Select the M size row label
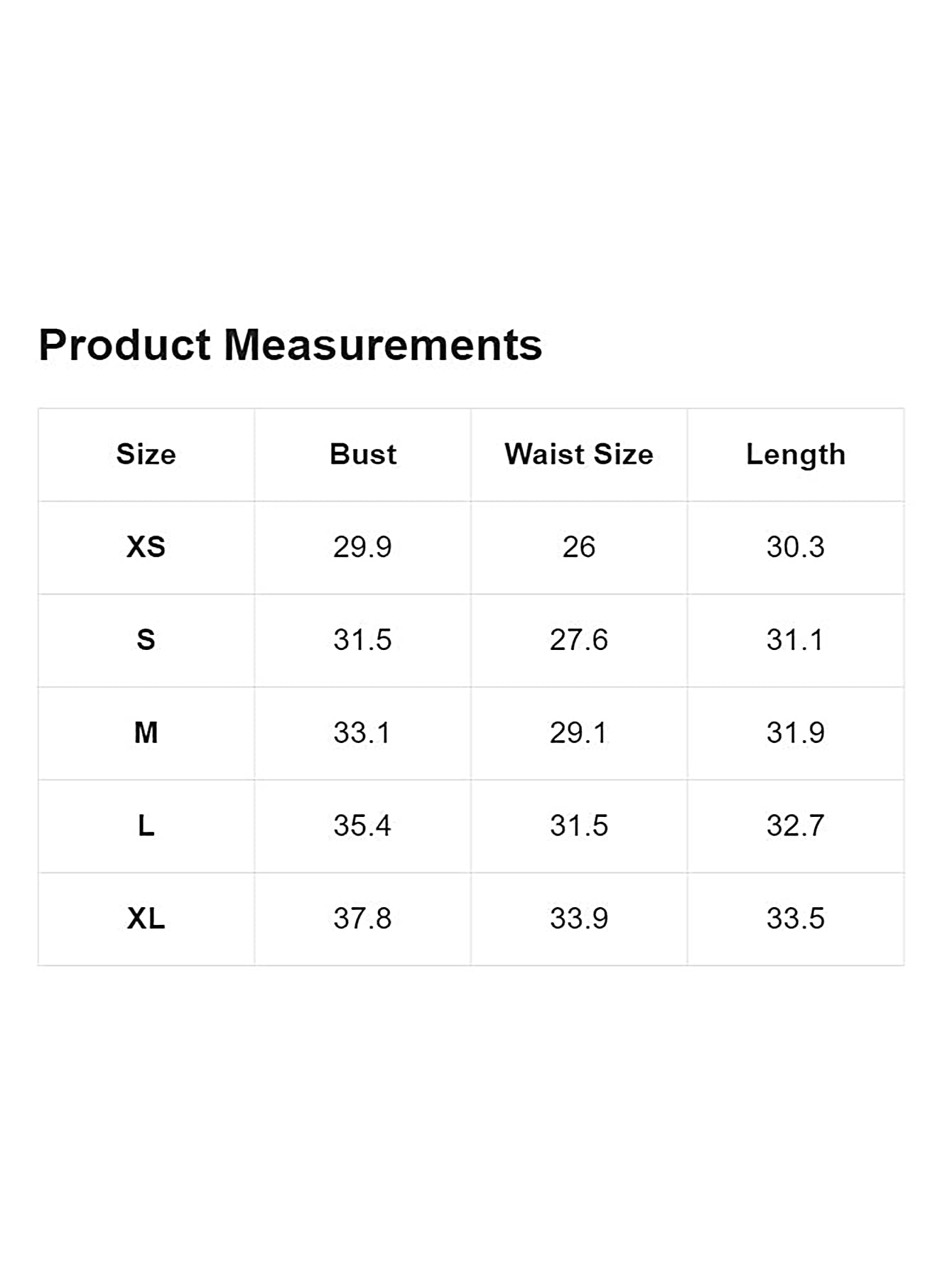Viewport: 952px width, 1268px height. coord(146,733)
